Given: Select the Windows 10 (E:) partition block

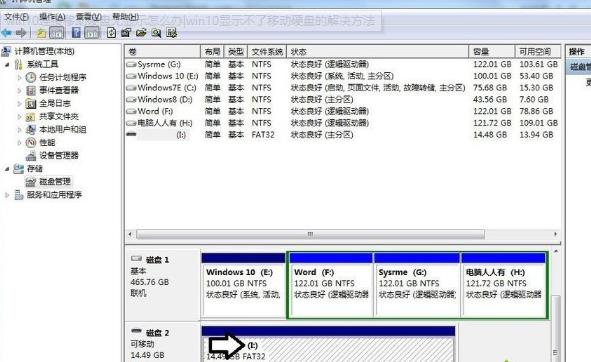Looking at the screenshot, I should click(243, 285).
